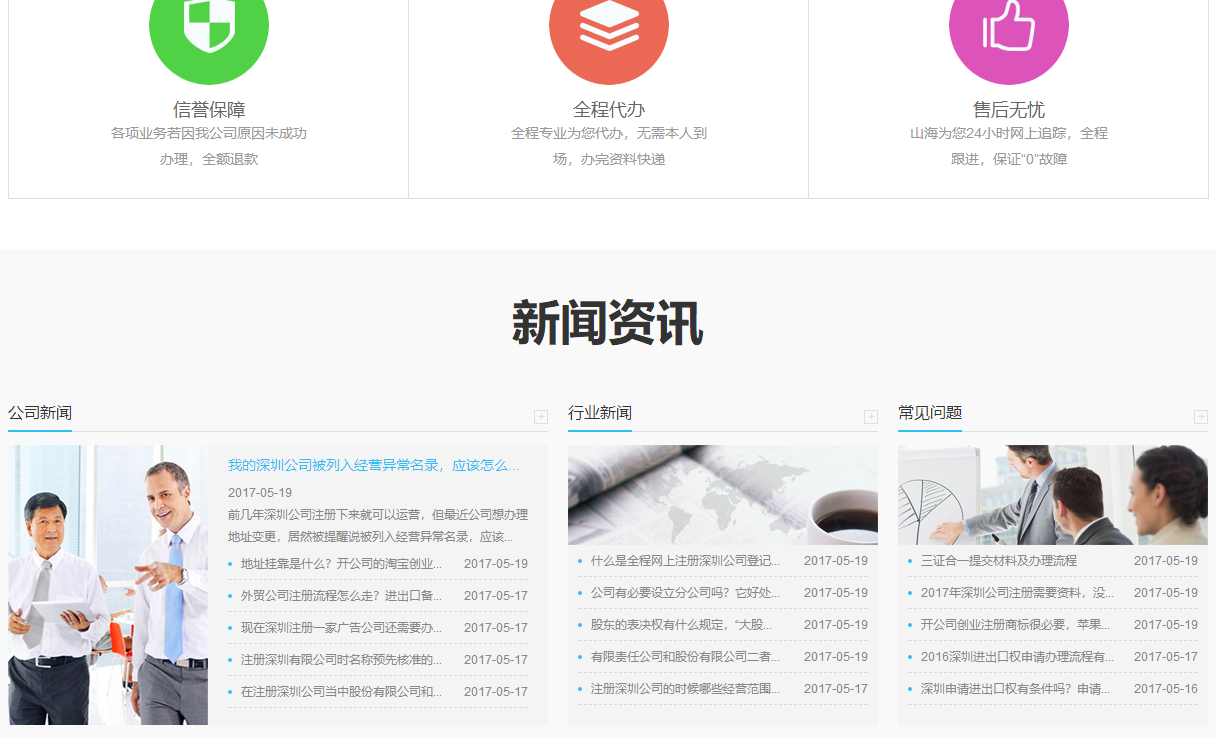Click the plus icon beside 行业新闻
This screenshot has width=1216, height=737.
tap(869, 417)
